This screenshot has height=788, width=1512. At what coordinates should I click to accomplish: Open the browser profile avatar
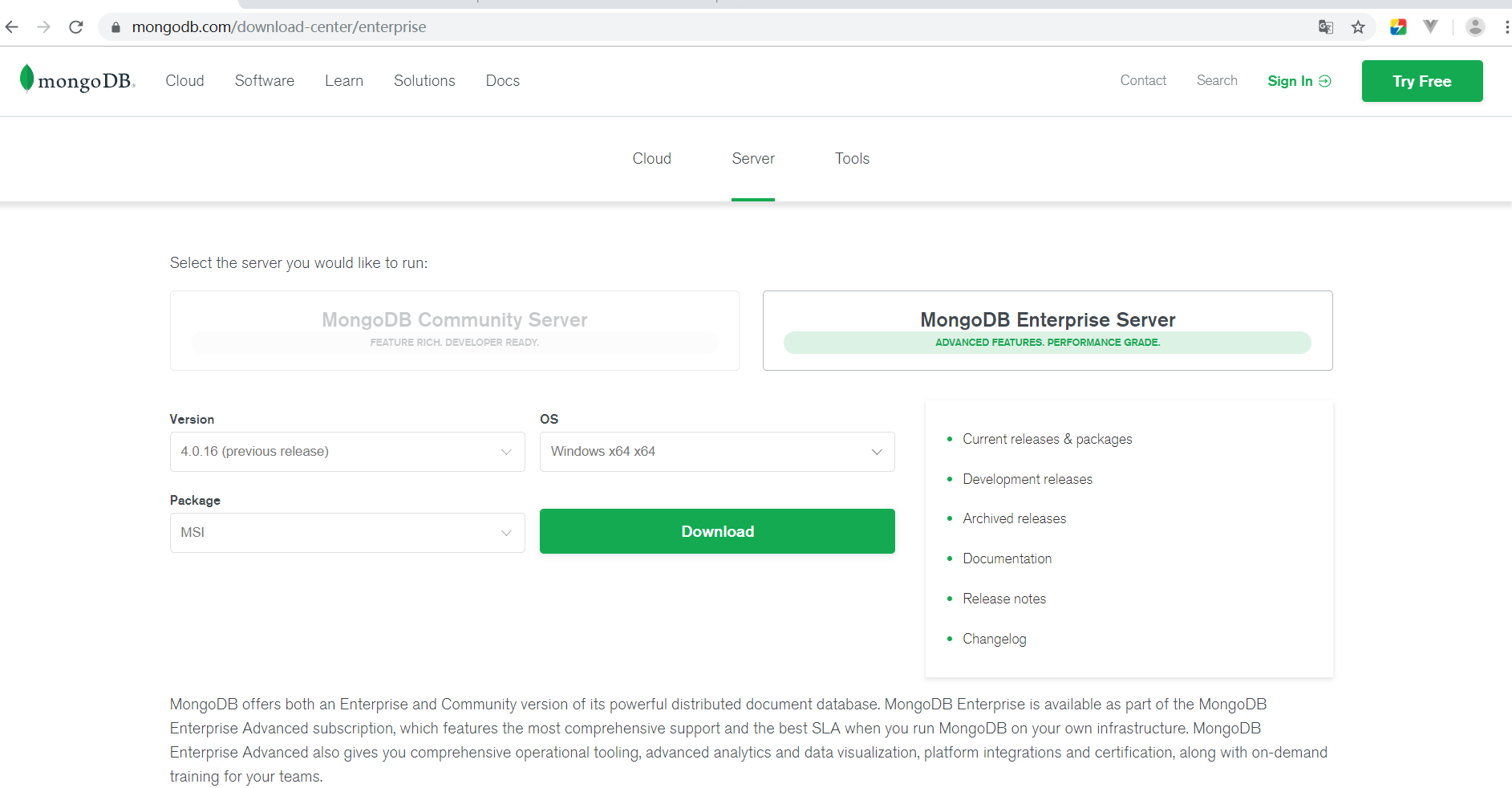click(x=1475, y=26)
